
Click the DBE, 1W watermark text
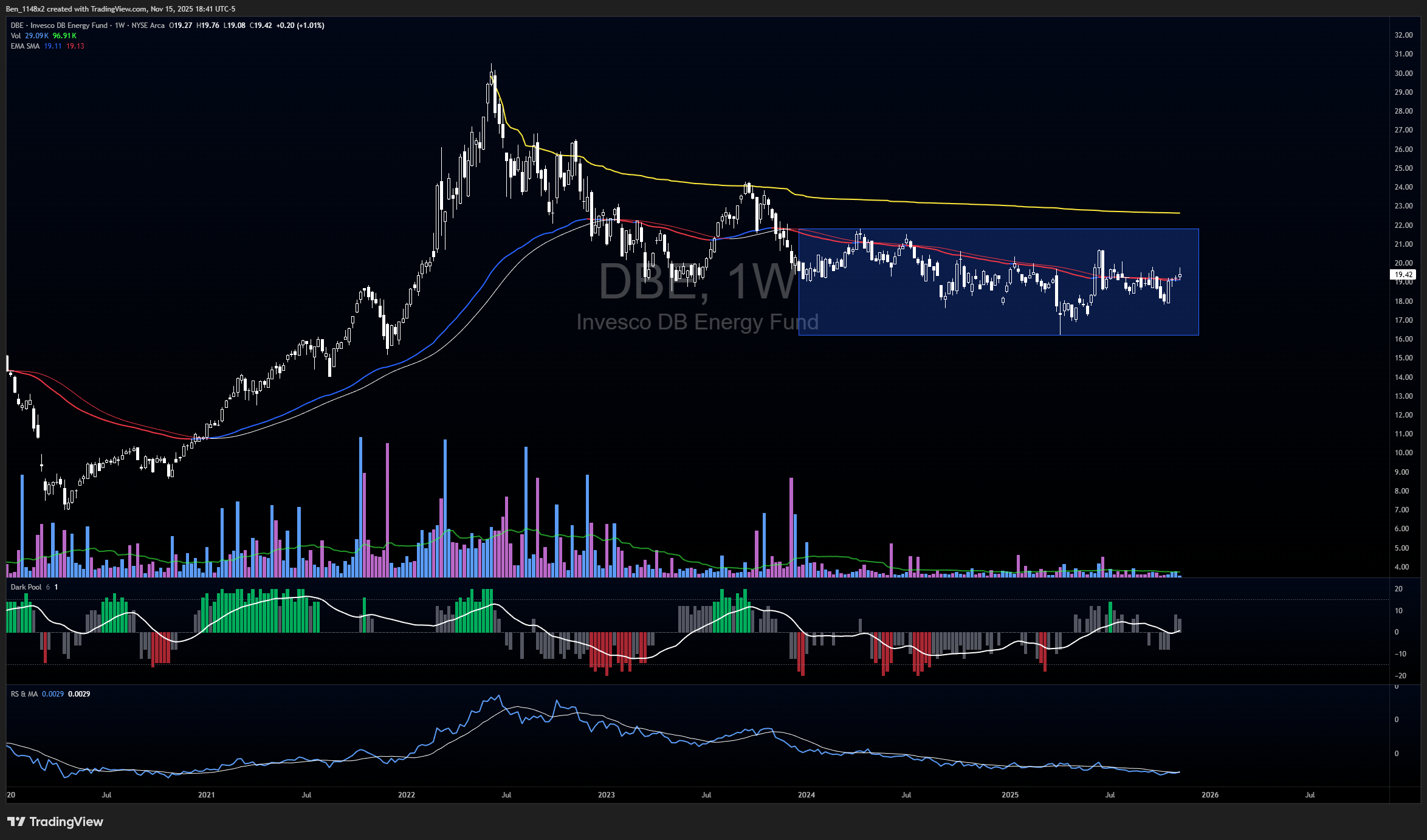point(696,281)
